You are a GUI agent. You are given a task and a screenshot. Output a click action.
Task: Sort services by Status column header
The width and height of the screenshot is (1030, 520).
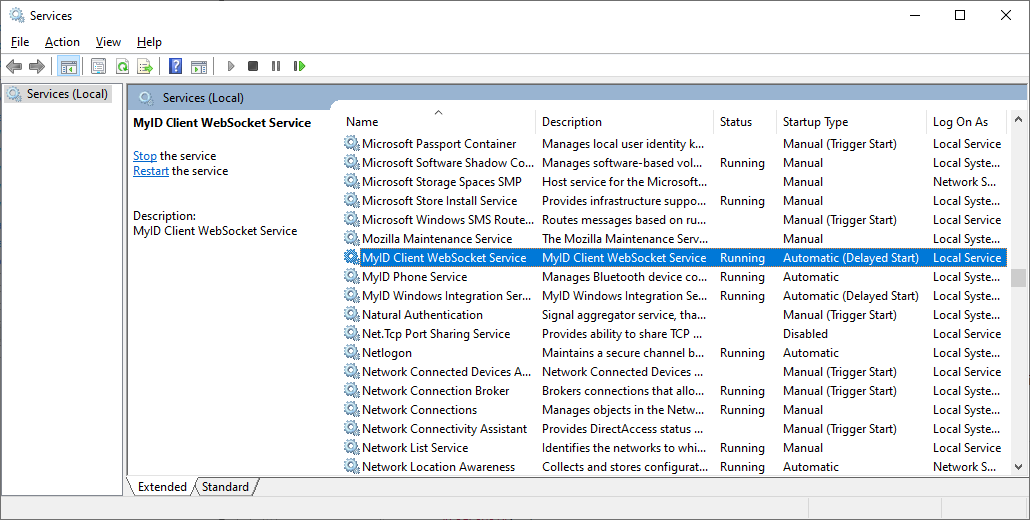click(x=735, y=122)
